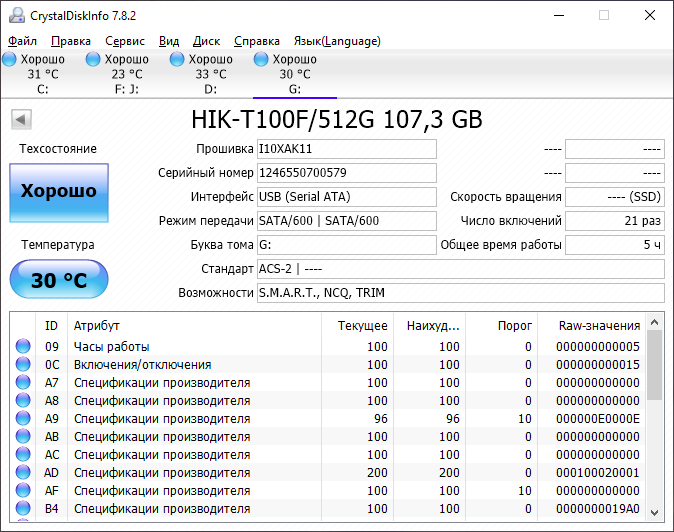
Task: Close the CrystalDiskInfo window
Action: point(650,15)
